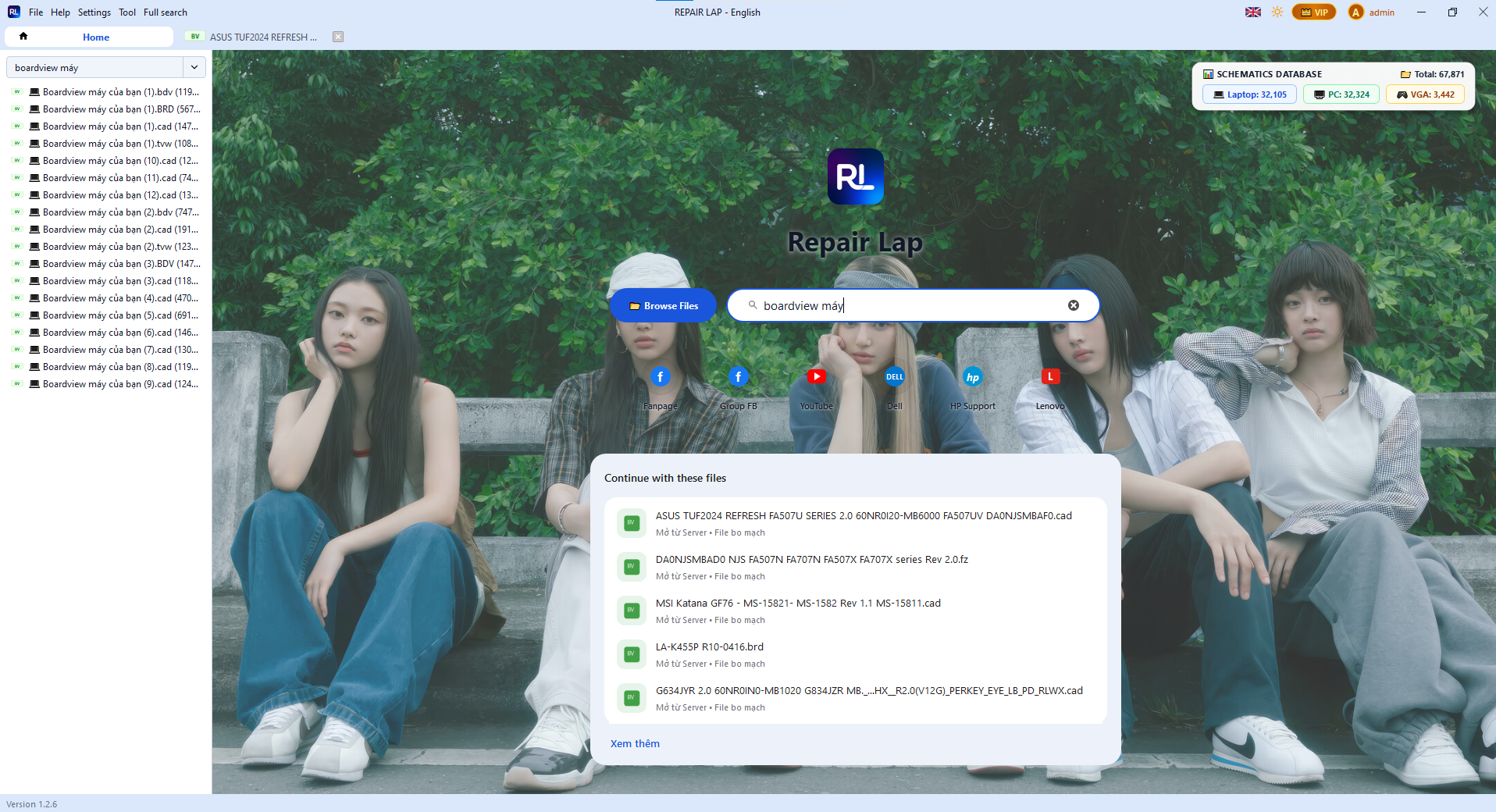This screenshot has width=1496, height=812.
Task: Open the Fanpage Facebook shortcut icon
Action: pyautogui.click(x=661, y=377)
